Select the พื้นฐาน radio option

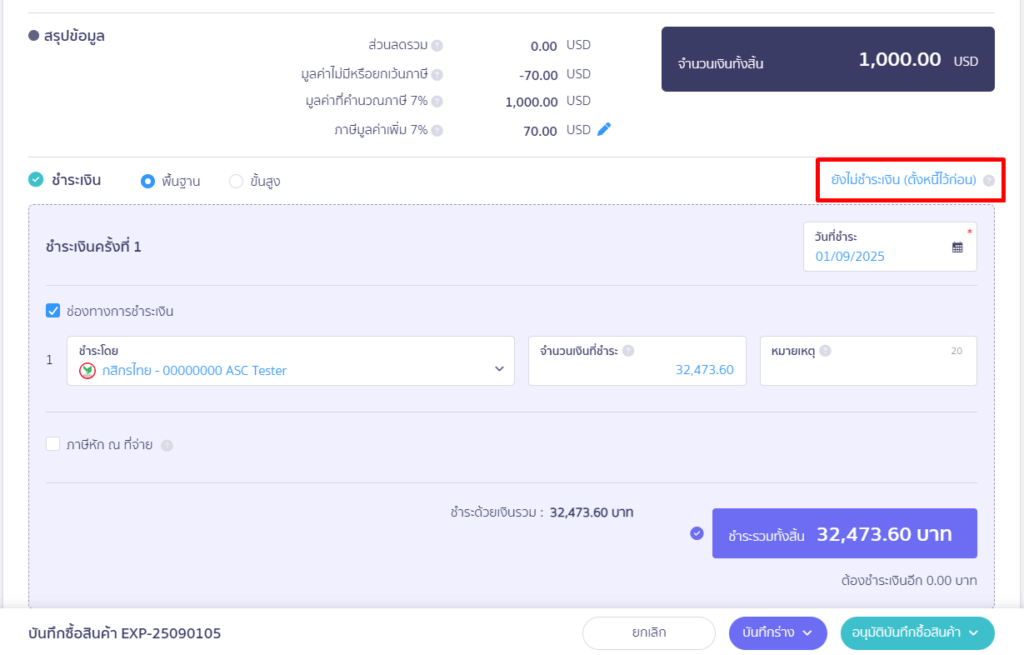pos(148,181)
